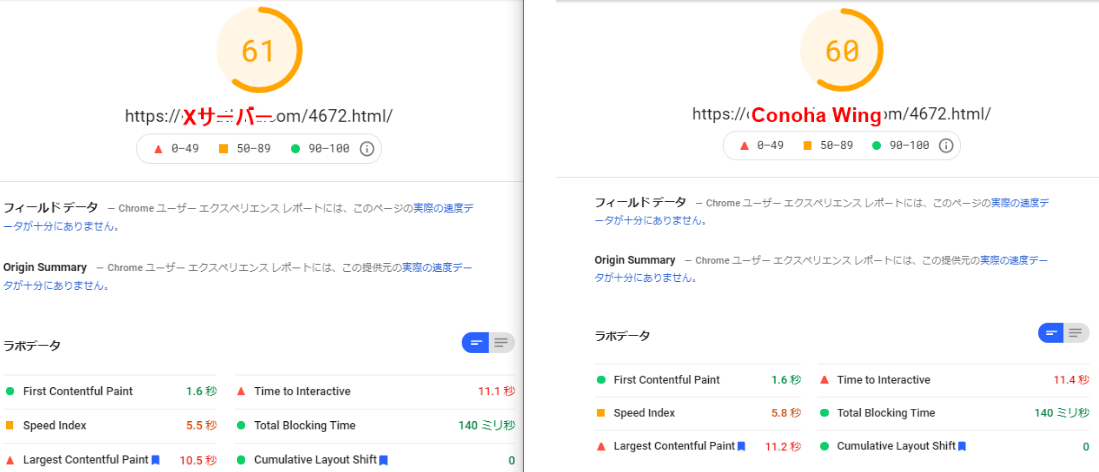The image size is (1099, 472).
Task: Click the orange square beside the 5.8 秒 Speed Index
Action: 601,413
